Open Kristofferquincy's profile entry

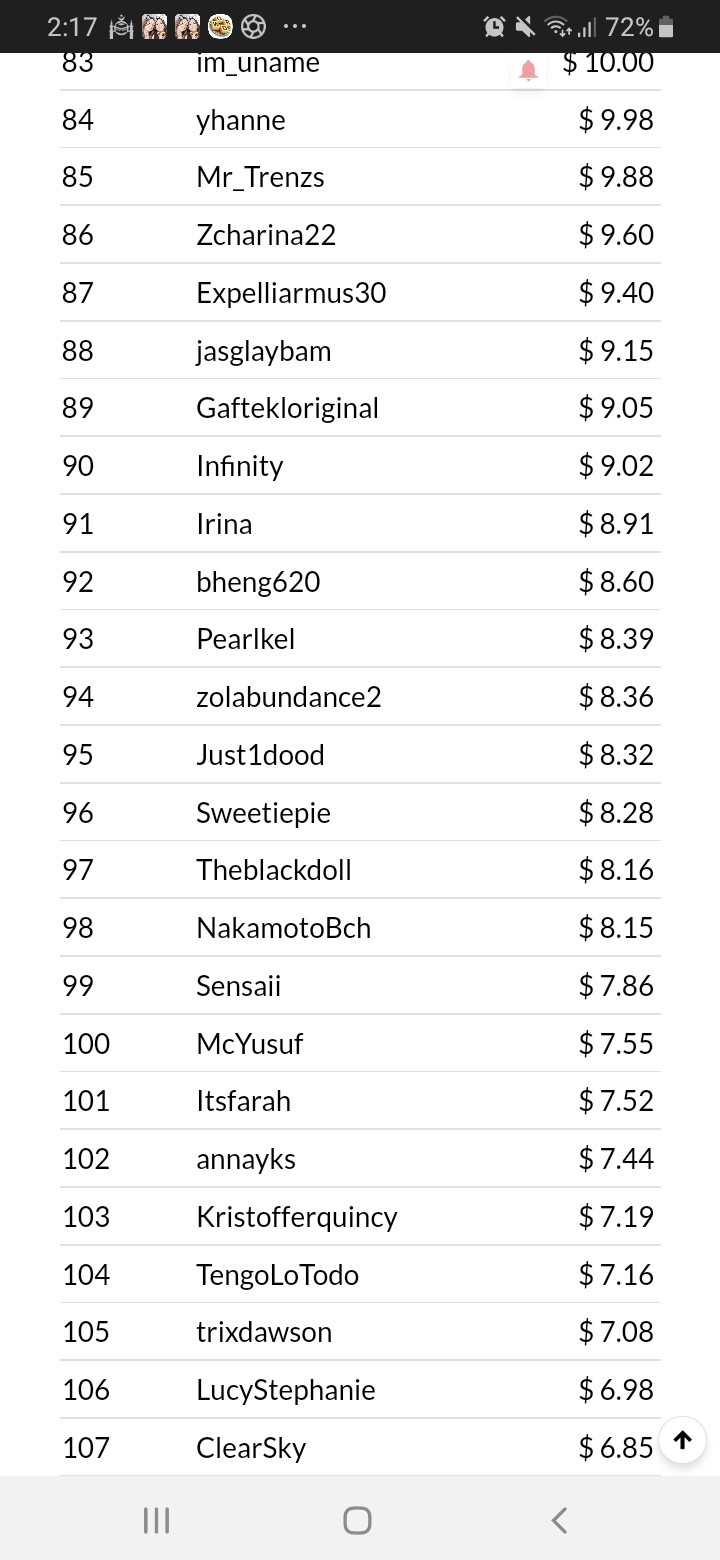[296, 1217]
